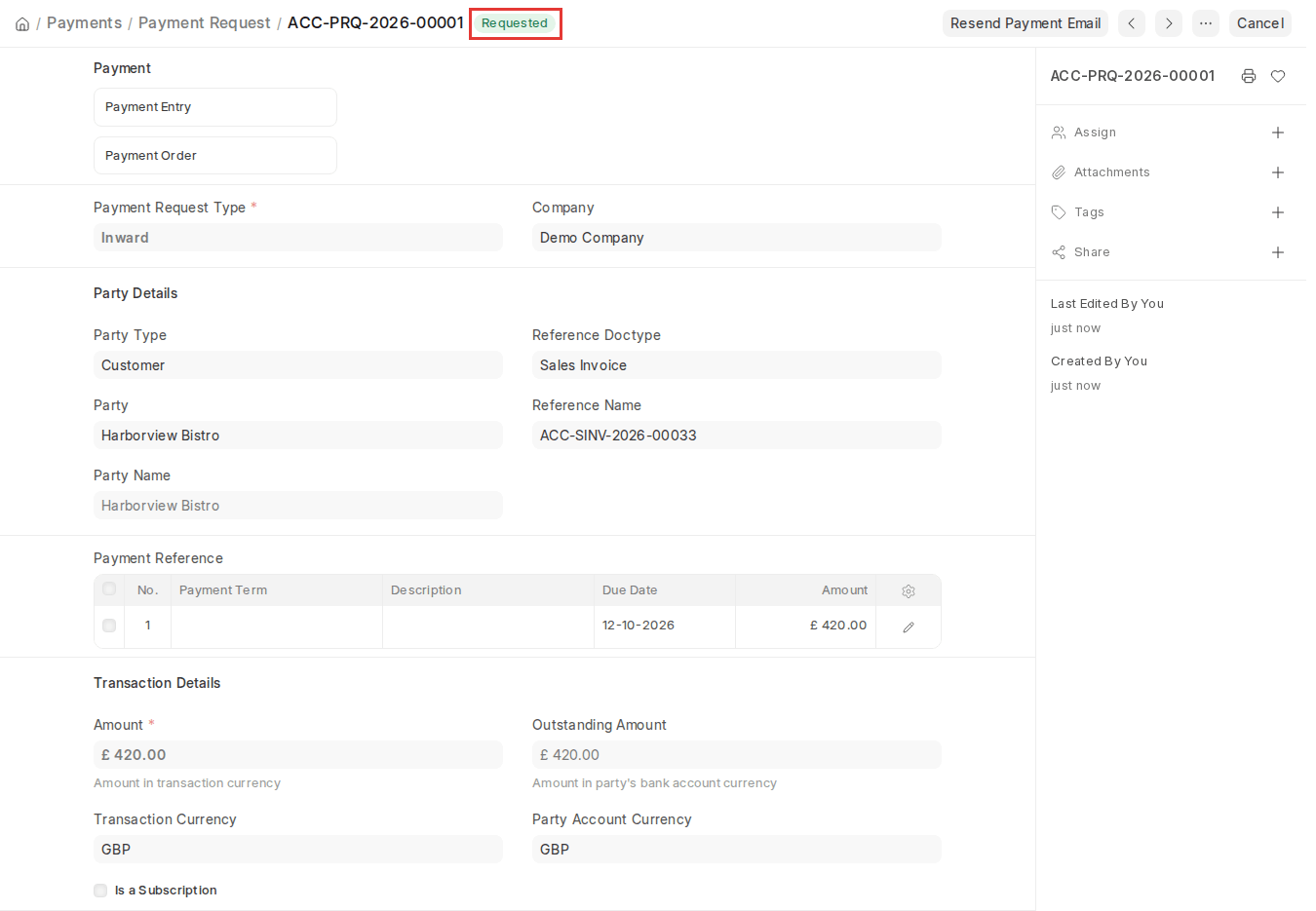The image size is (1316, 911).
Task: Click the Attachments paperclip icon
Action: tap(1059, 172)
